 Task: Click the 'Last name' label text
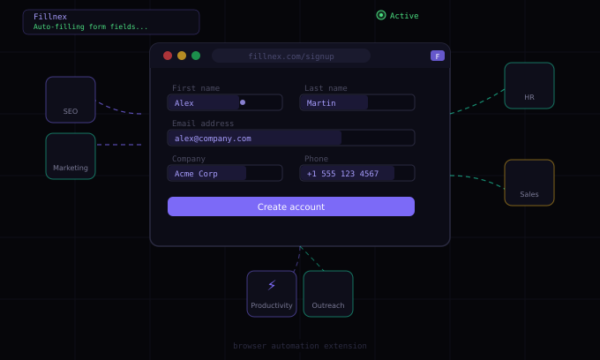(326, 88)
